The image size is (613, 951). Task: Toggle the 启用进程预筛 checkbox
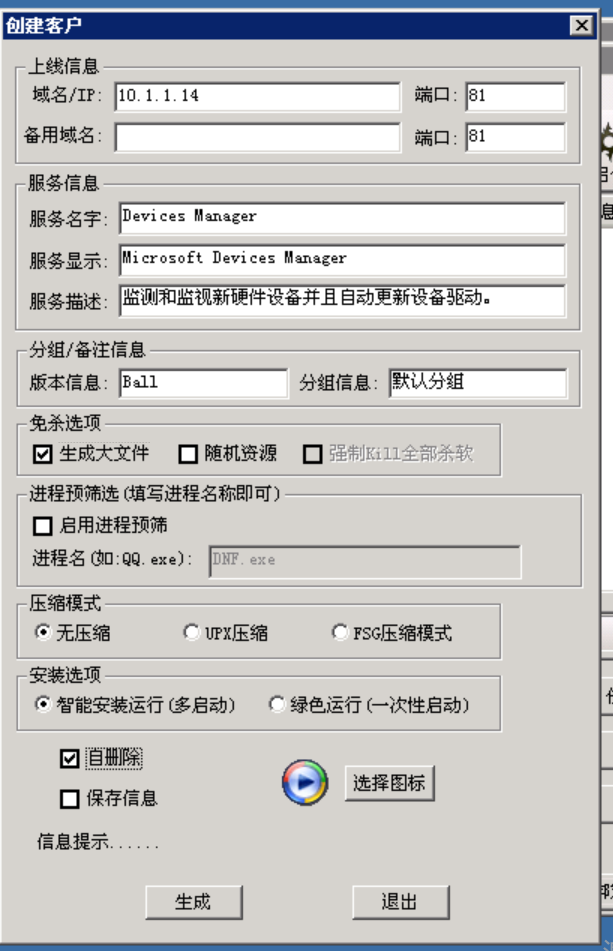click(x=42, y=525)
